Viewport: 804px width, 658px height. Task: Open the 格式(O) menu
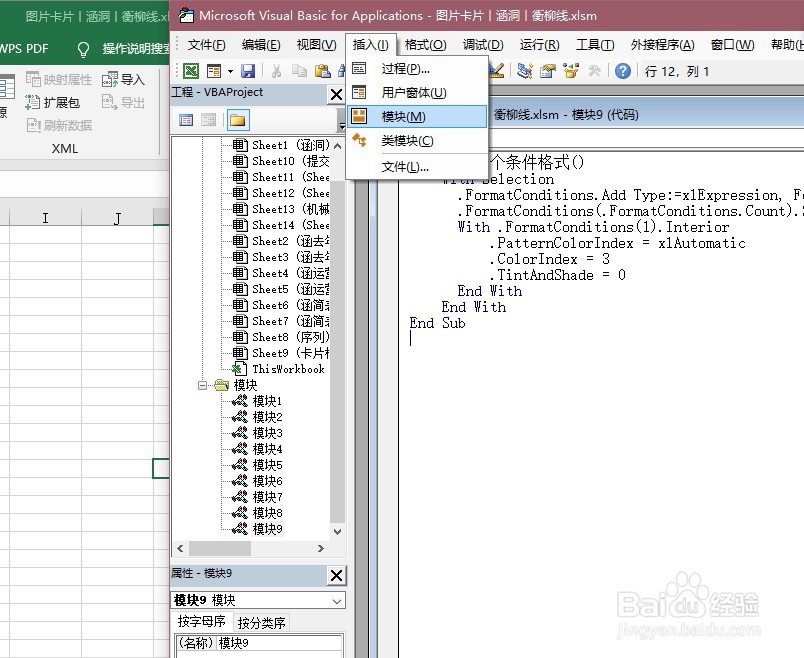[x=425, y=45]
